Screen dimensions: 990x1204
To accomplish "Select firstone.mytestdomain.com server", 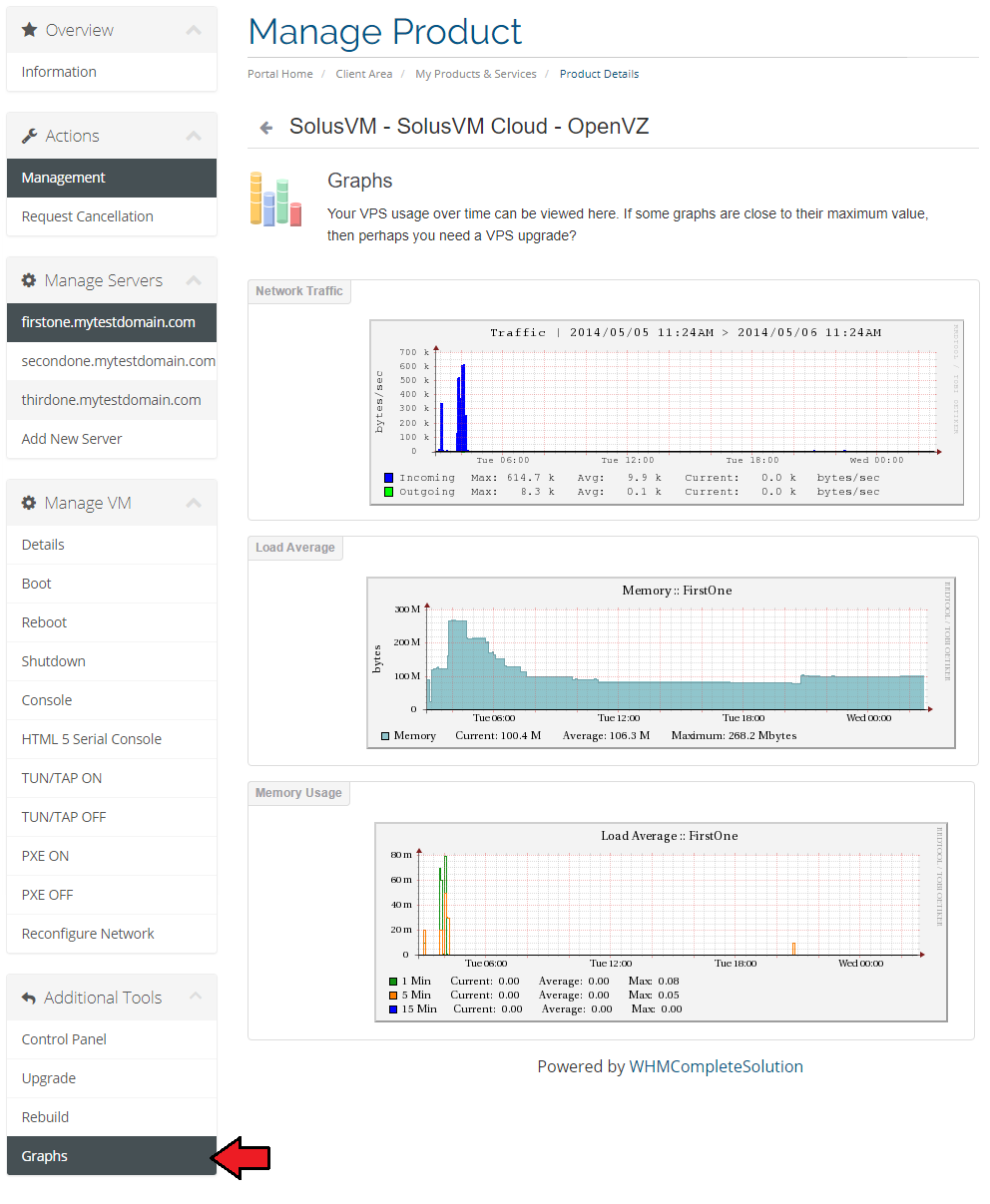I will pos(112,322).
